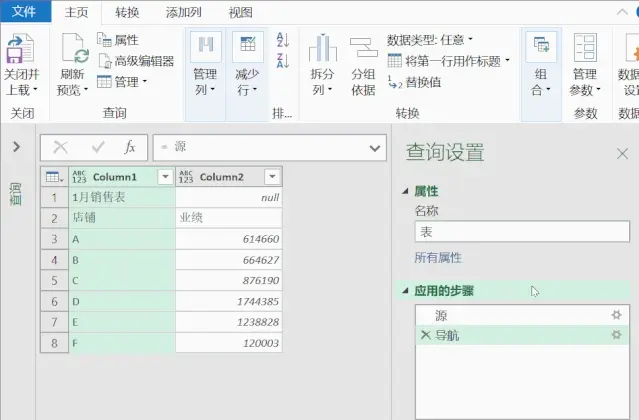Collapse the ribbon with the up chevron
The image size is (639, 420).
coord(622,12)
